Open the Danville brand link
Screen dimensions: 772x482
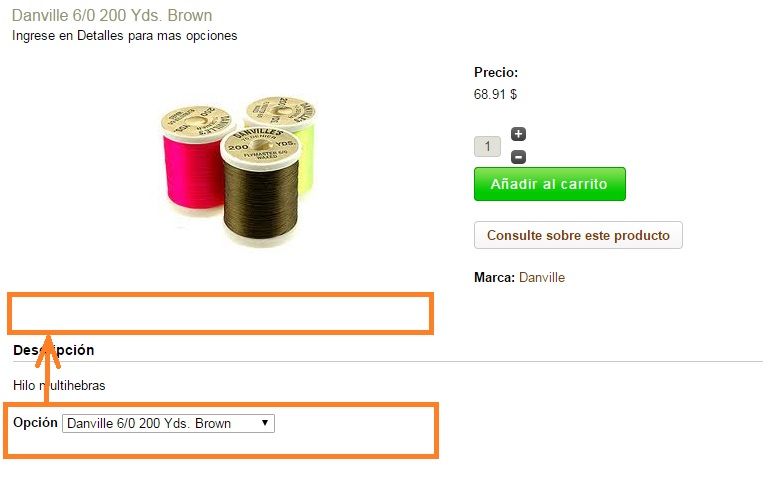click(542, 278)
